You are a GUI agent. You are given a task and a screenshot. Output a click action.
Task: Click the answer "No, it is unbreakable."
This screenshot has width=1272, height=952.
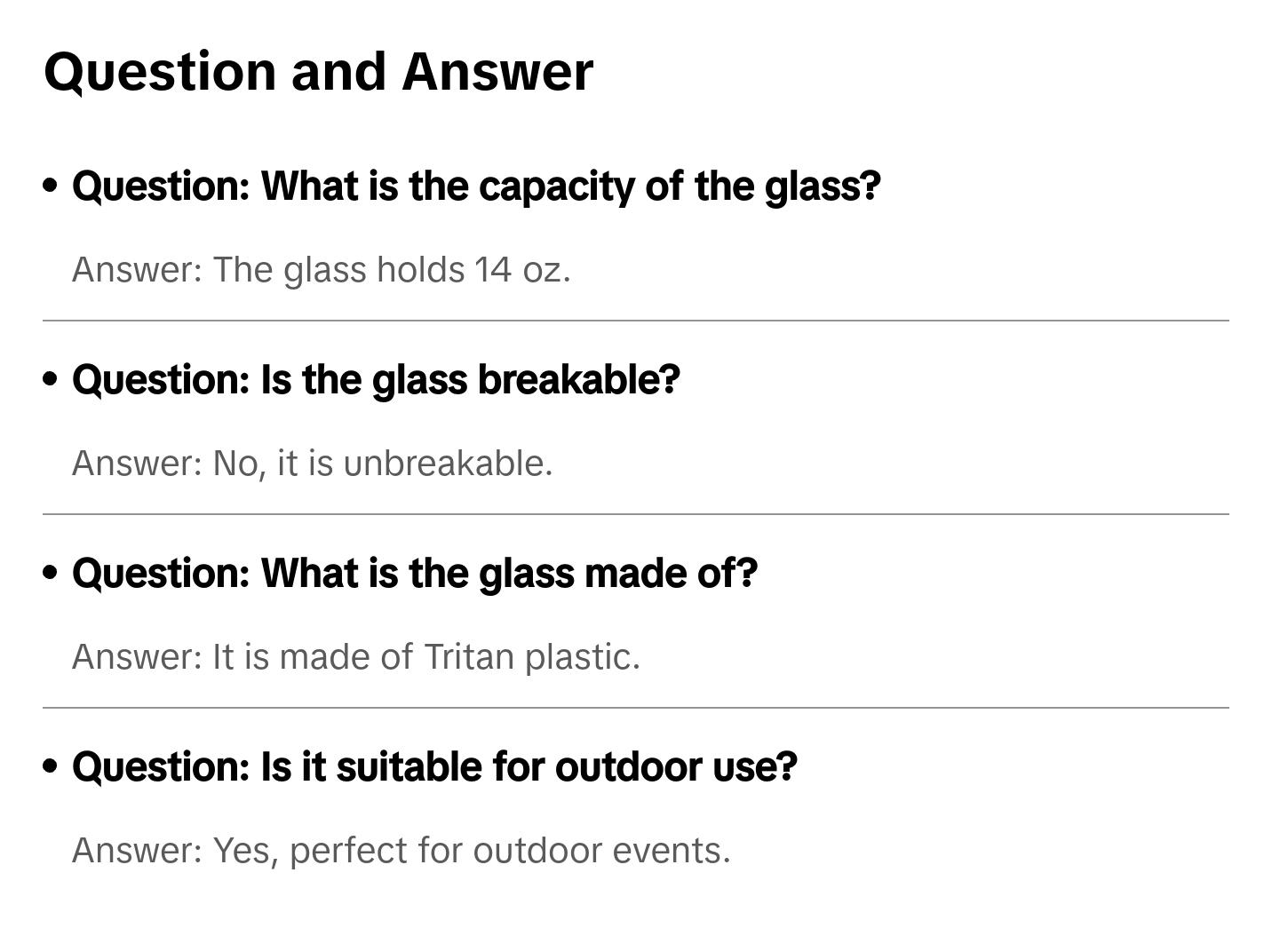pyautogui.click(x=312, y=464)
